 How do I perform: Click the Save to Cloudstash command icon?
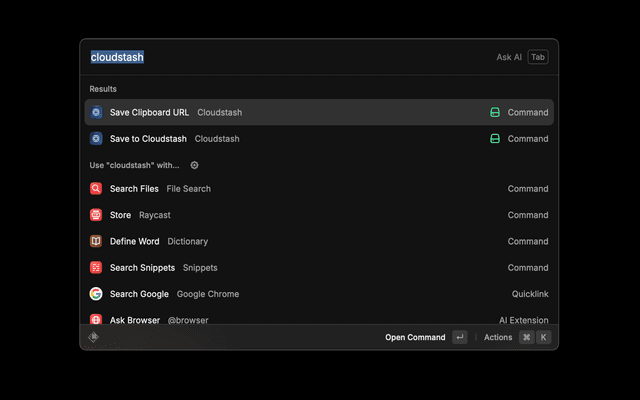click(x=96, y=139)
